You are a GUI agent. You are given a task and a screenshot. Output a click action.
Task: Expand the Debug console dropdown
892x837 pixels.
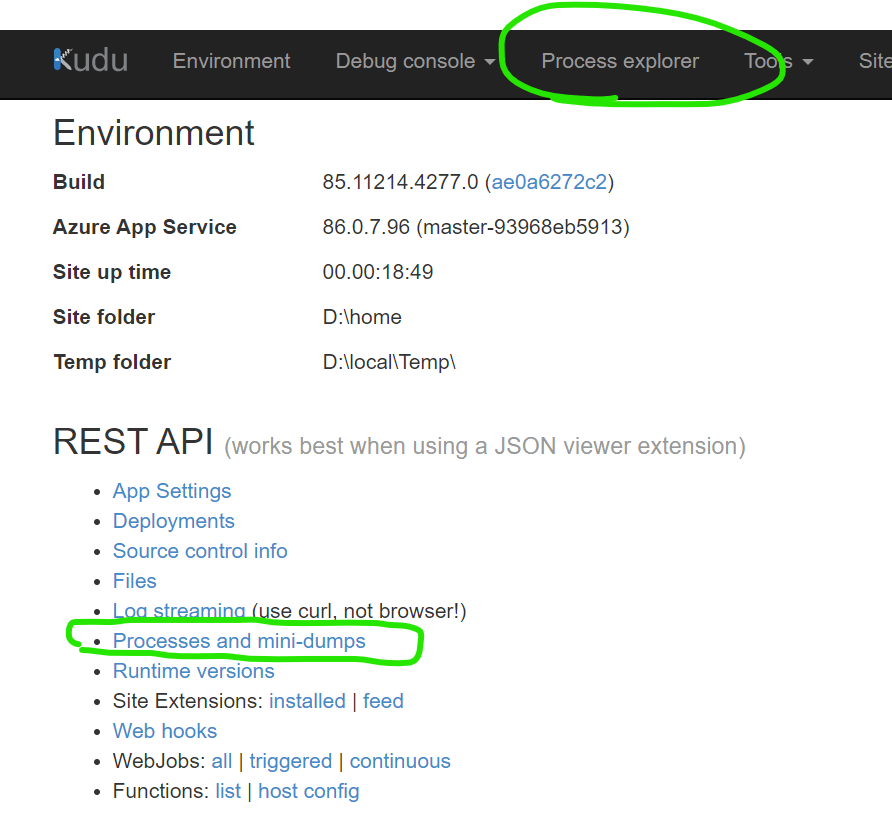click(415, 61)
